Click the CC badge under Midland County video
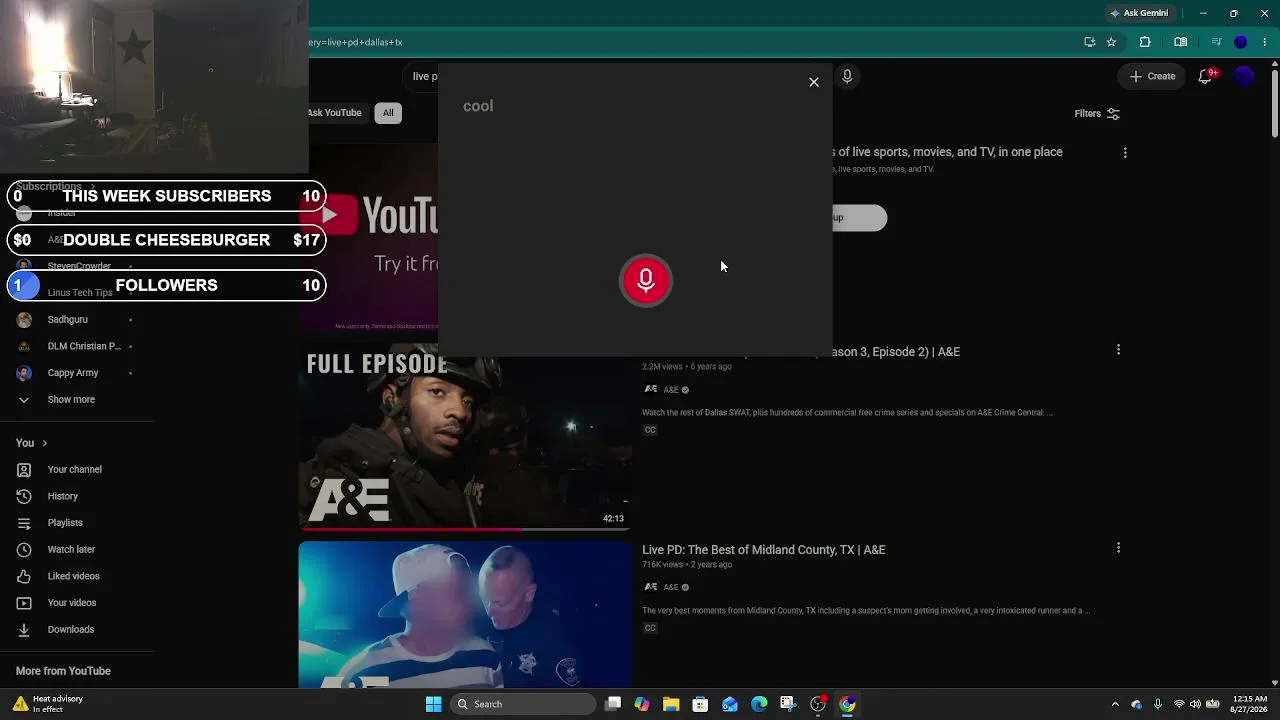Screen dimensions: 1280x720 (x=650, y=628)
